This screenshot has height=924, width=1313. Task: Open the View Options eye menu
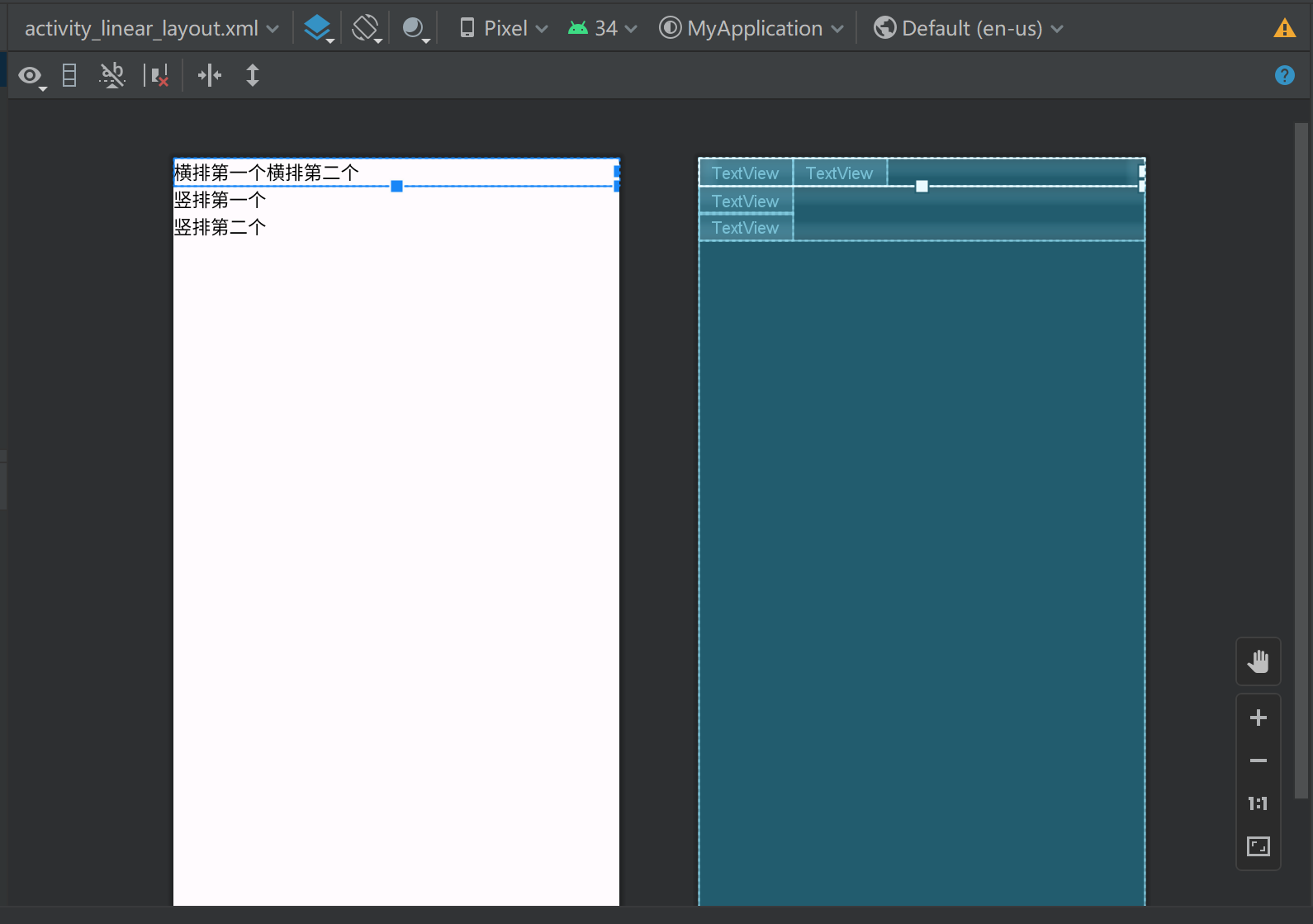[x=31, y=76]
